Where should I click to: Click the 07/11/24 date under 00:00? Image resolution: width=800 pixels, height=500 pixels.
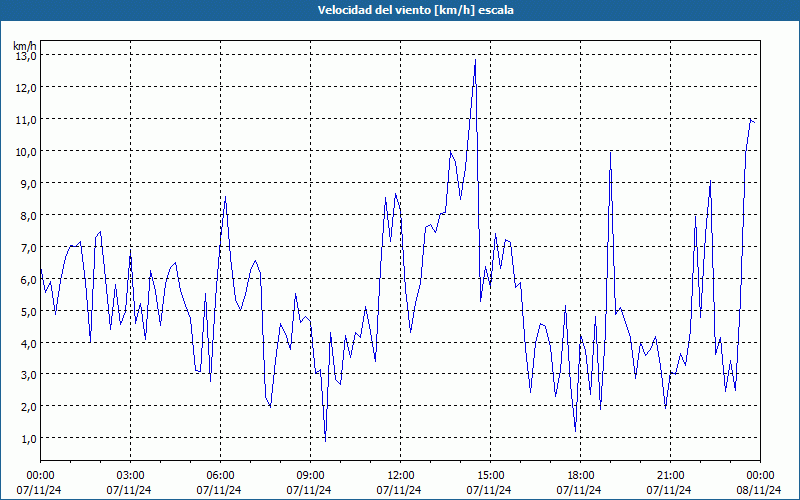[x=39, y=490]
